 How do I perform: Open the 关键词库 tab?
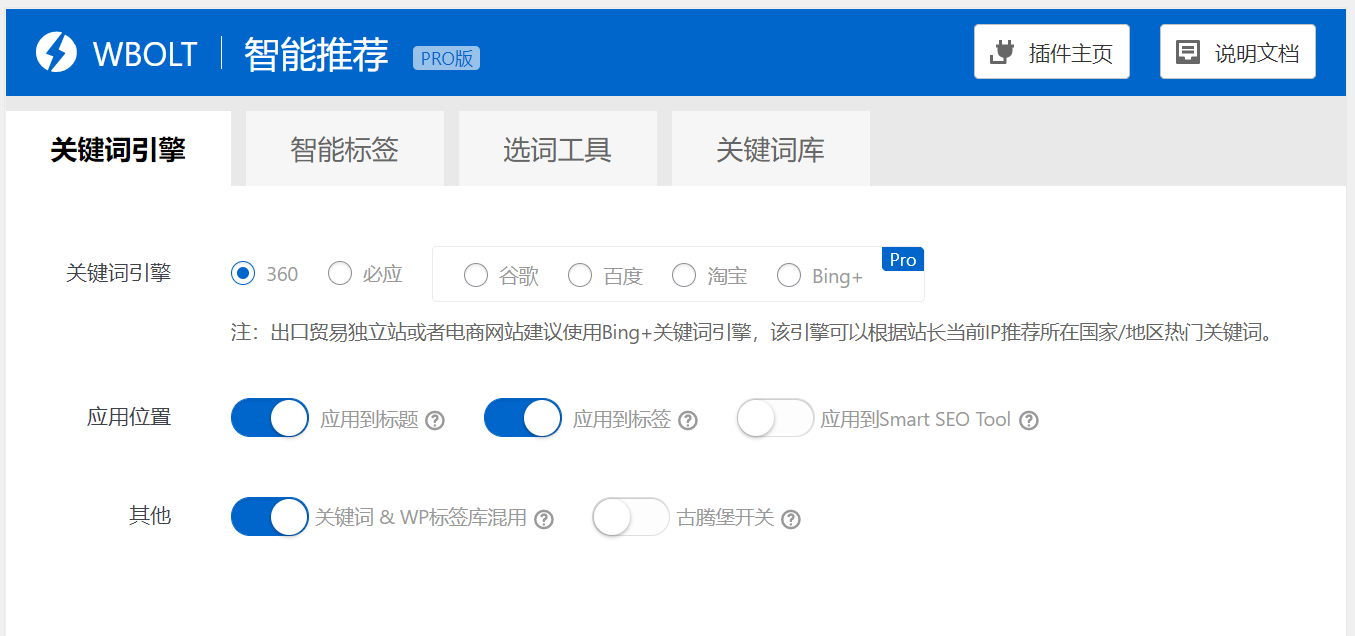point(771,149)
